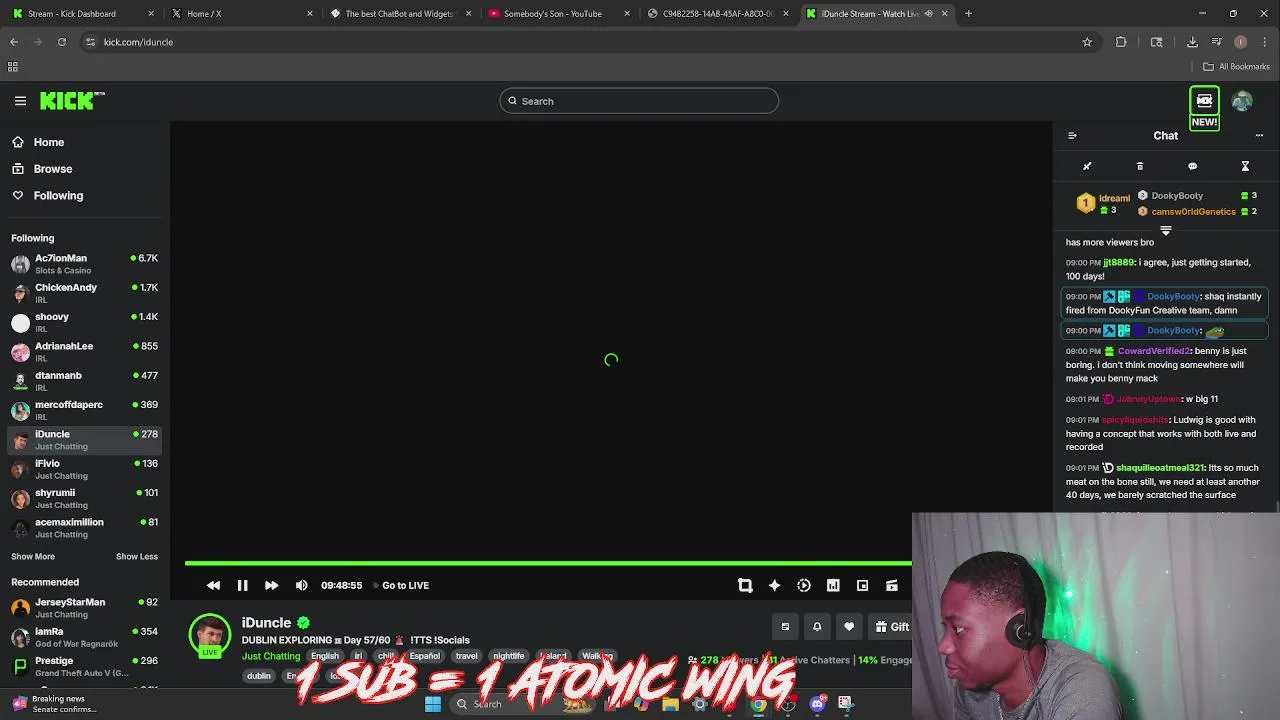The image size is (1280, 720).
Task: Jump to Go to LIVE
Action: pos(400,585)
